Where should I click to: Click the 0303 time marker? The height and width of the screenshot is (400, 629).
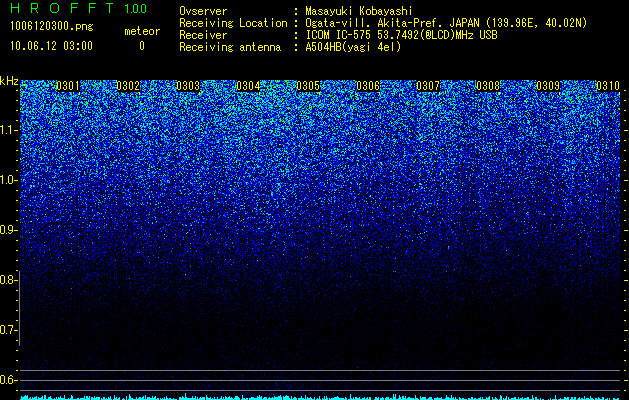tap(188, 86)
